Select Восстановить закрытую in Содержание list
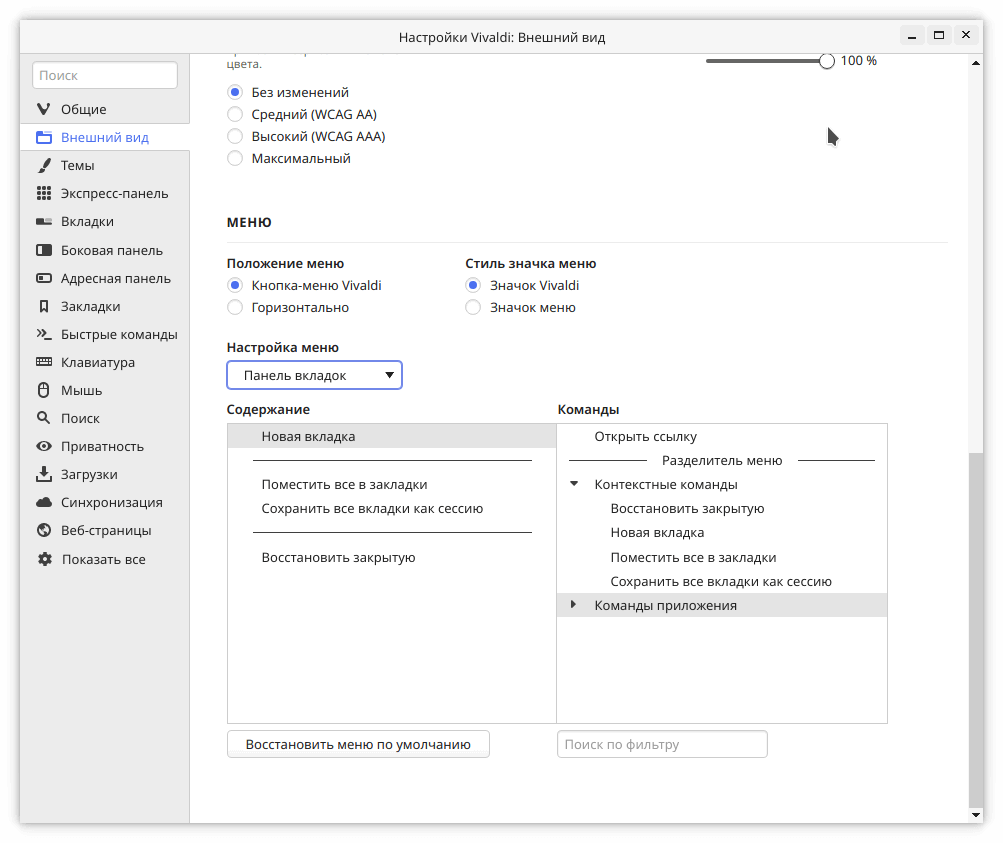 (391, 557)
